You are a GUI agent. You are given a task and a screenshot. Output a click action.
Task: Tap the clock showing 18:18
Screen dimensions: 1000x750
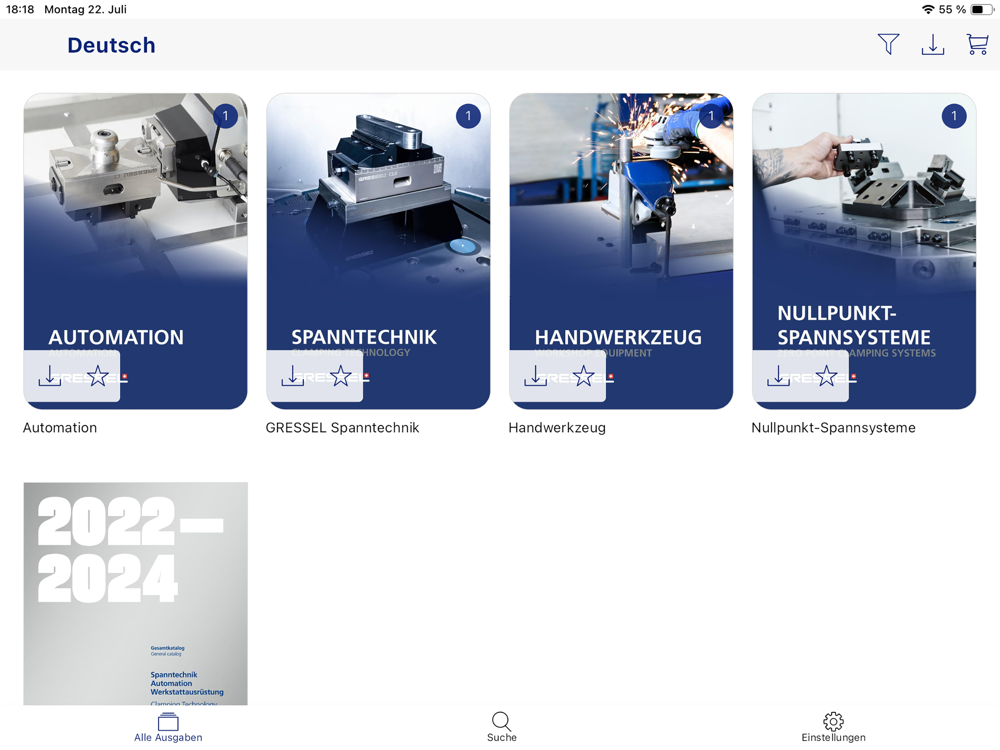pyautogui.click(x=20, y=9)
